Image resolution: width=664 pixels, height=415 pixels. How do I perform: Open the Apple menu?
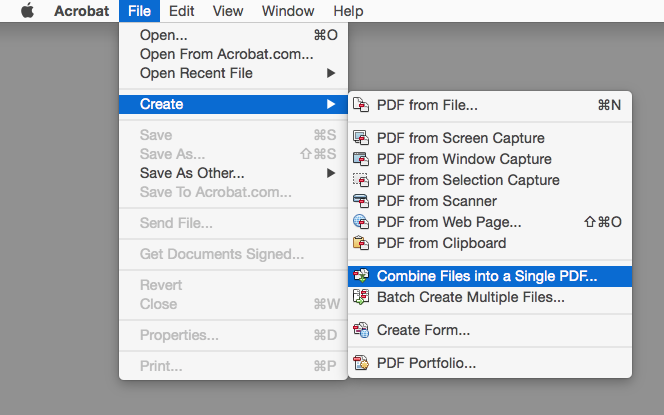pyautogui.click(x=28, y=11)
